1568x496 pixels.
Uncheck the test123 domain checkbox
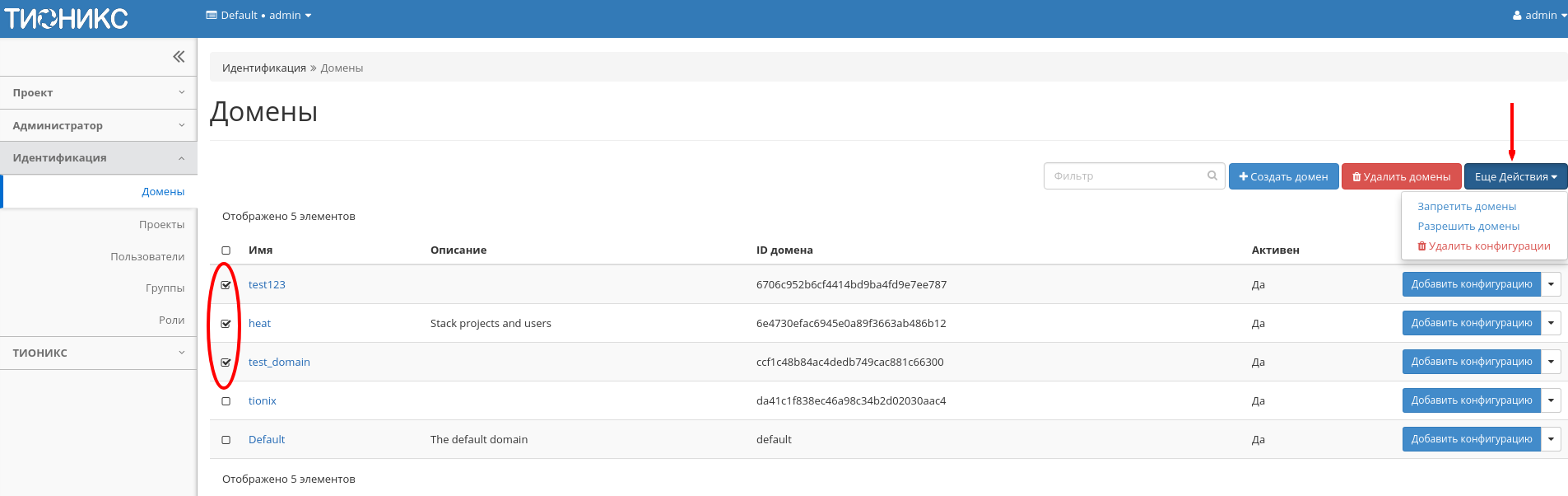(226, 285)
